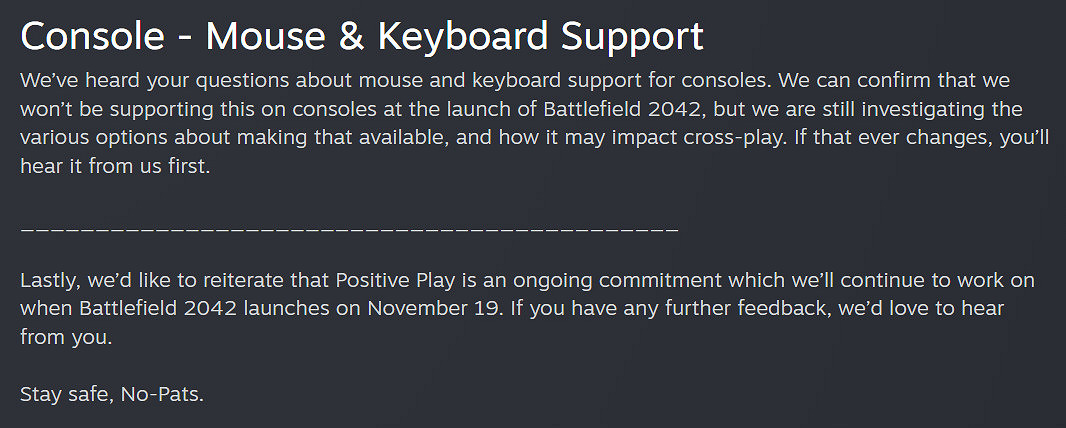The height and width of the screenshot is (428, 1066).
Task: Click the "November 19" date text
Action: pos(434,308)
